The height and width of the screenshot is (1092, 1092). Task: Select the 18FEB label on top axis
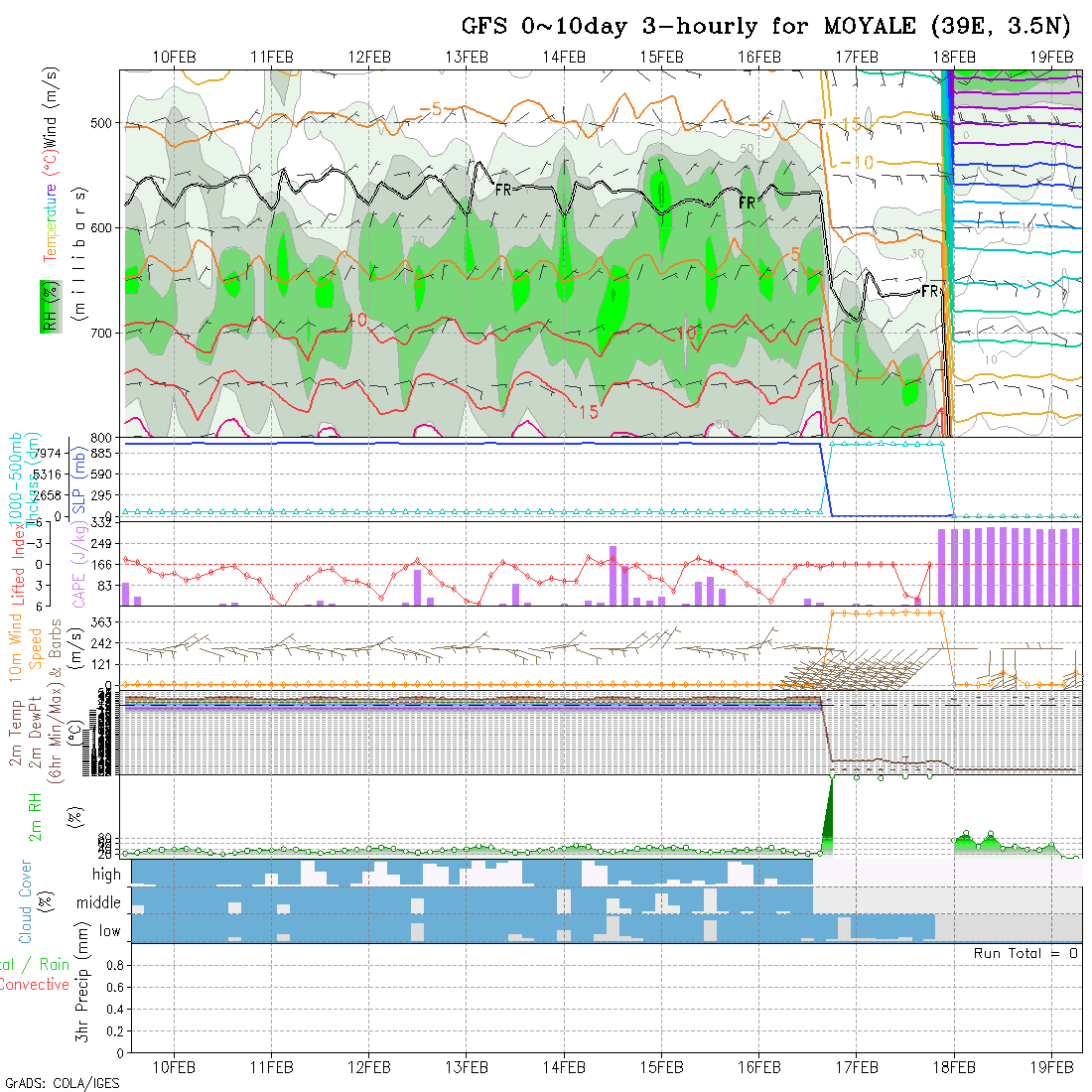pos(954,58)
